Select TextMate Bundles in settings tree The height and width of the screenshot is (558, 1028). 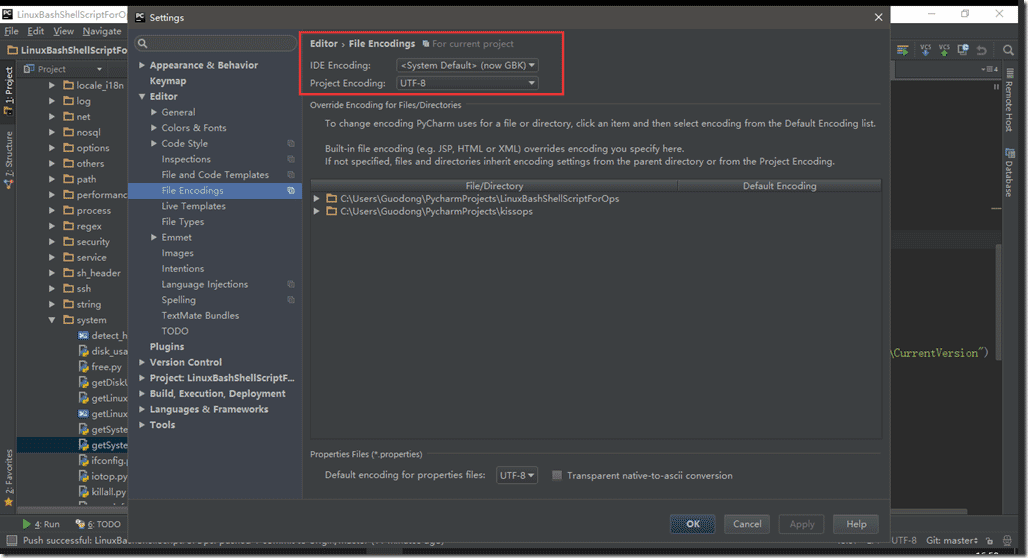tap(200, 315)
